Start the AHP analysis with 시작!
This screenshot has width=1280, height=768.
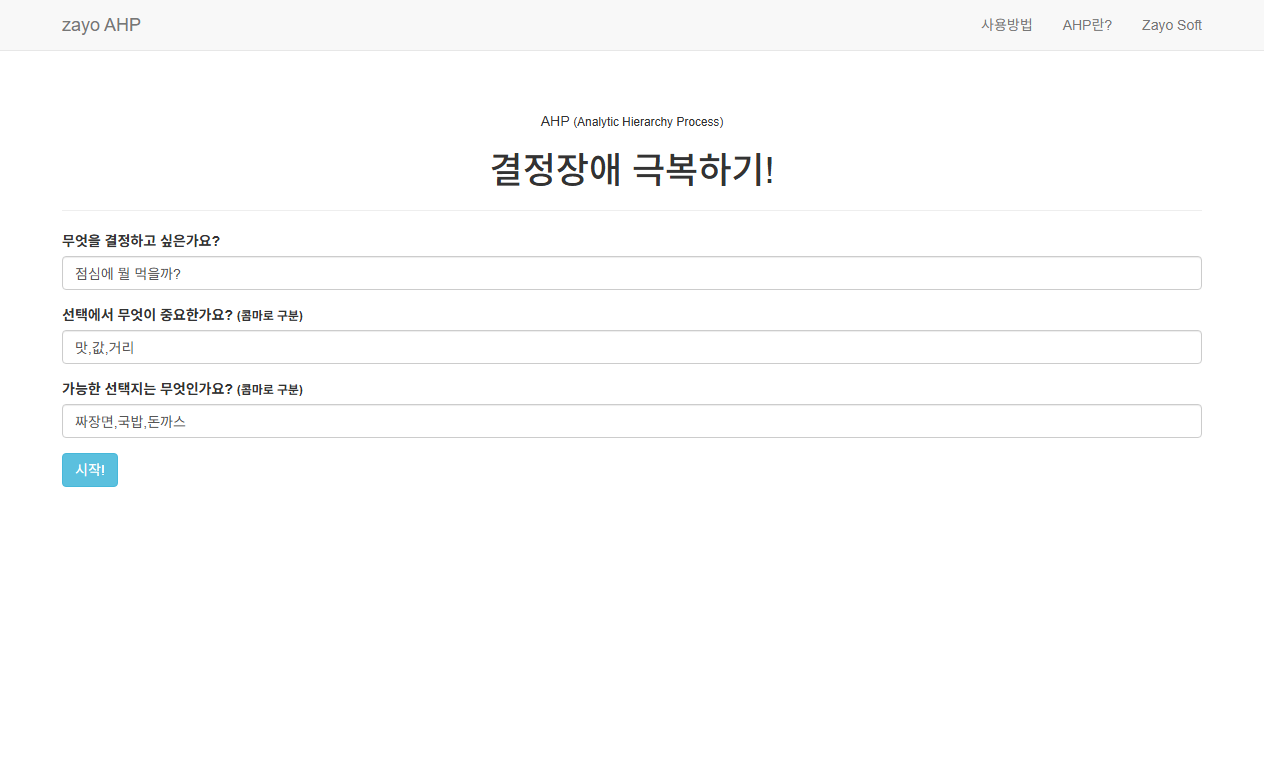(x=89, y=469)
